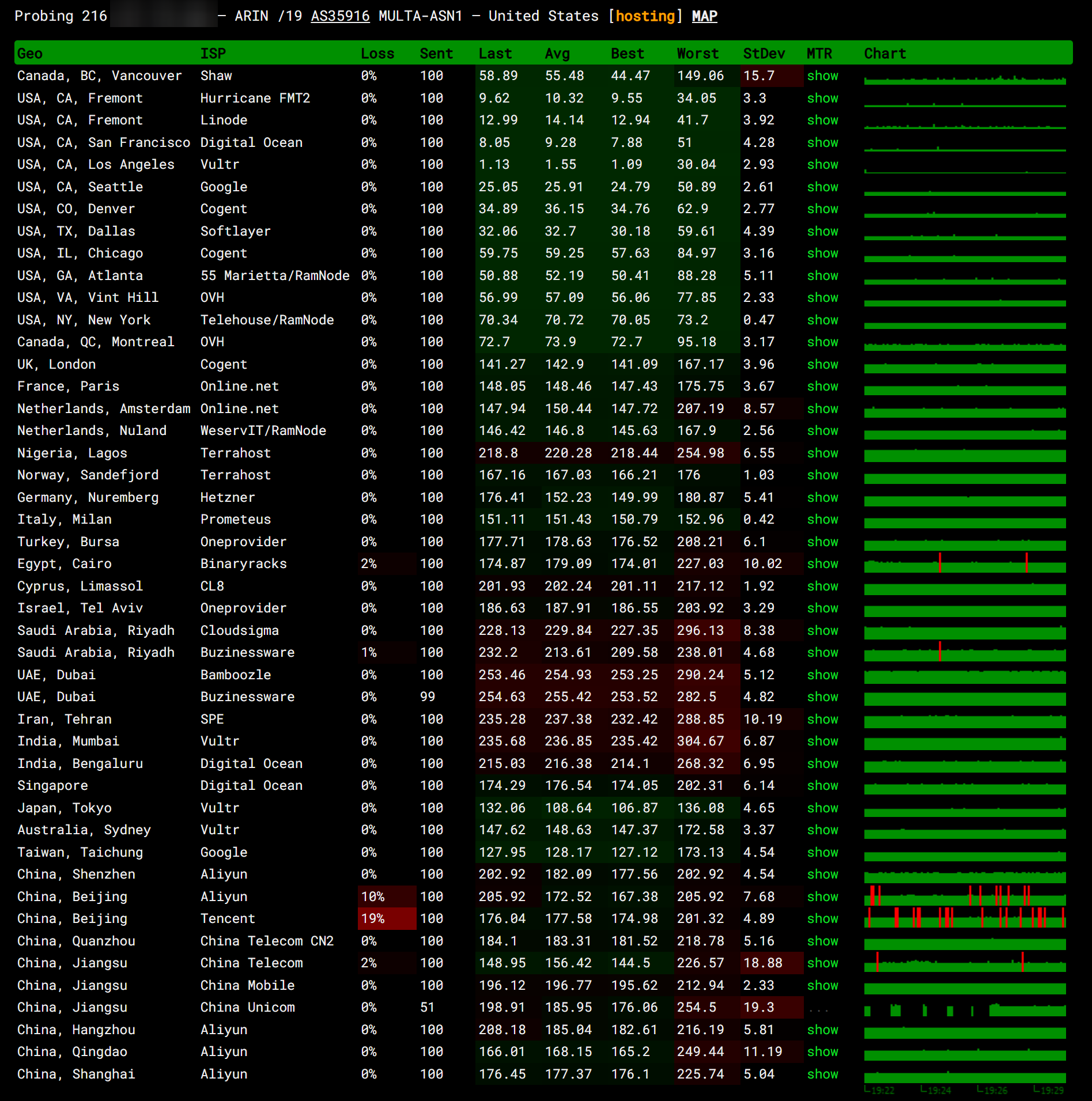Image resolution: width=1092 pixels, height=1101 pixels.
Task: Show MTR for Iran Tehran SPE
Action: 822,719
